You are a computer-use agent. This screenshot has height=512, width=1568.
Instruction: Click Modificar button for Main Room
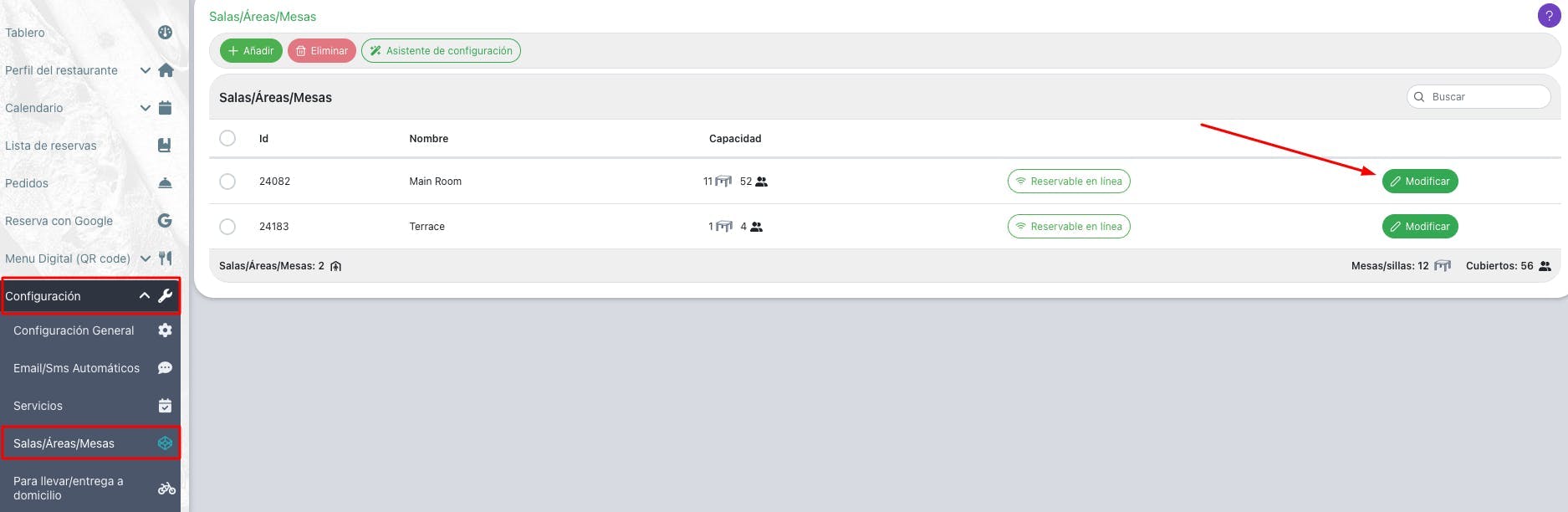[1420, 182]
